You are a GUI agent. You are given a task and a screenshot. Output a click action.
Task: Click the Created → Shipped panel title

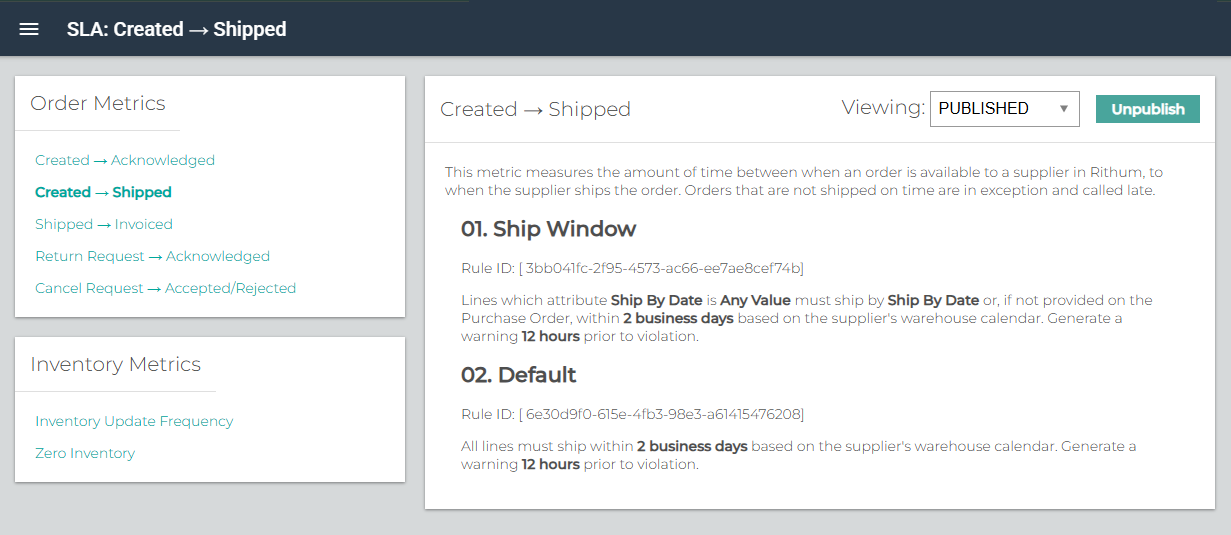[x=535, y=109]
